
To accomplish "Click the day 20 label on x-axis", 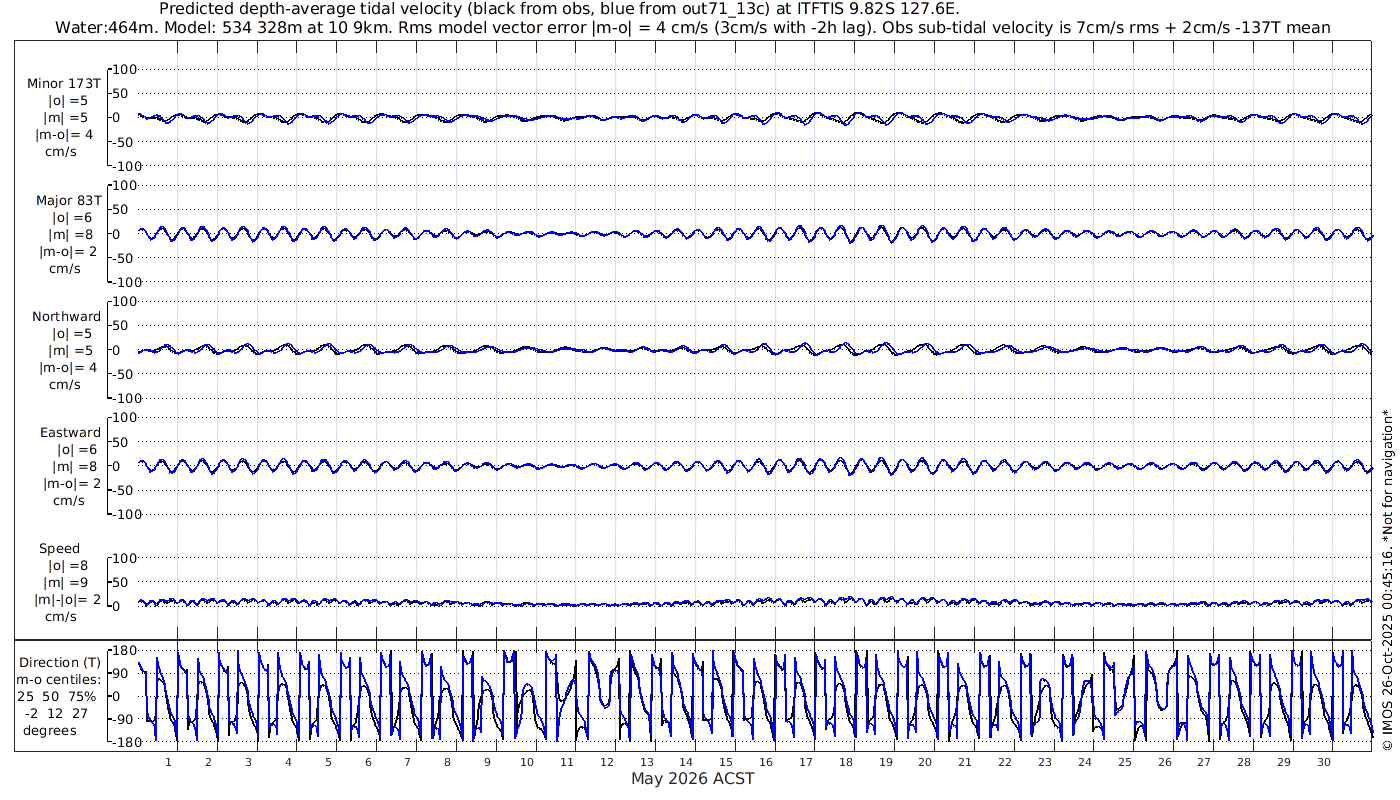I will (925, 762).
